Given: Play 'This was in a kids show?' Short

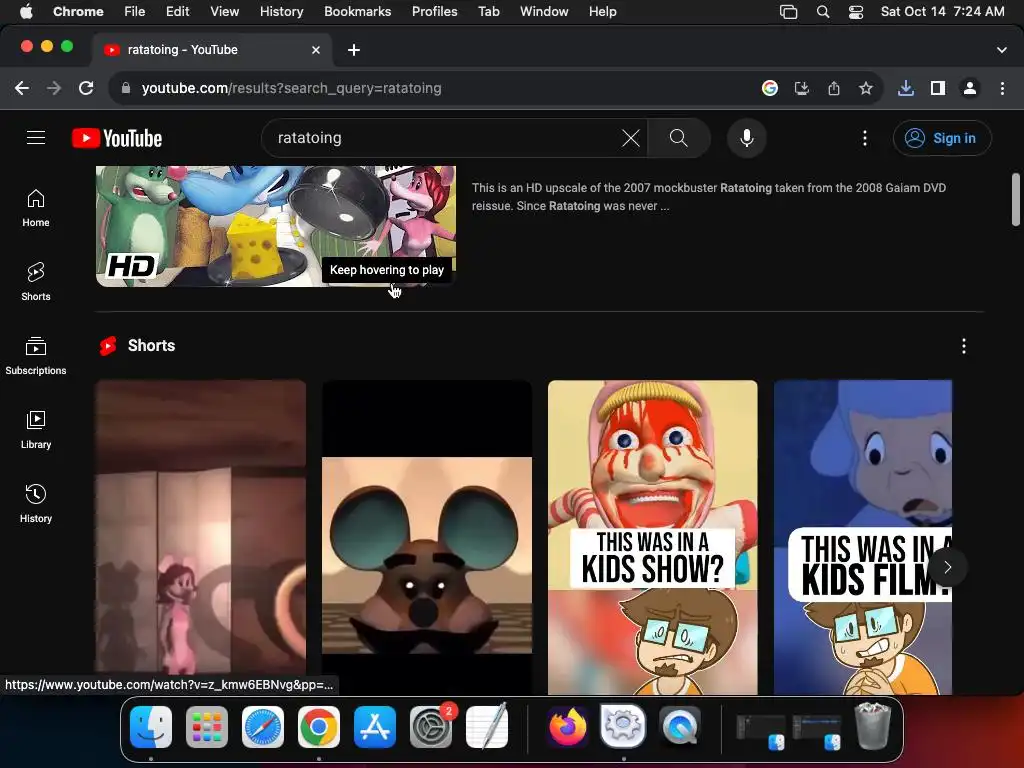Looking at the screenshot, I should 652,537.
